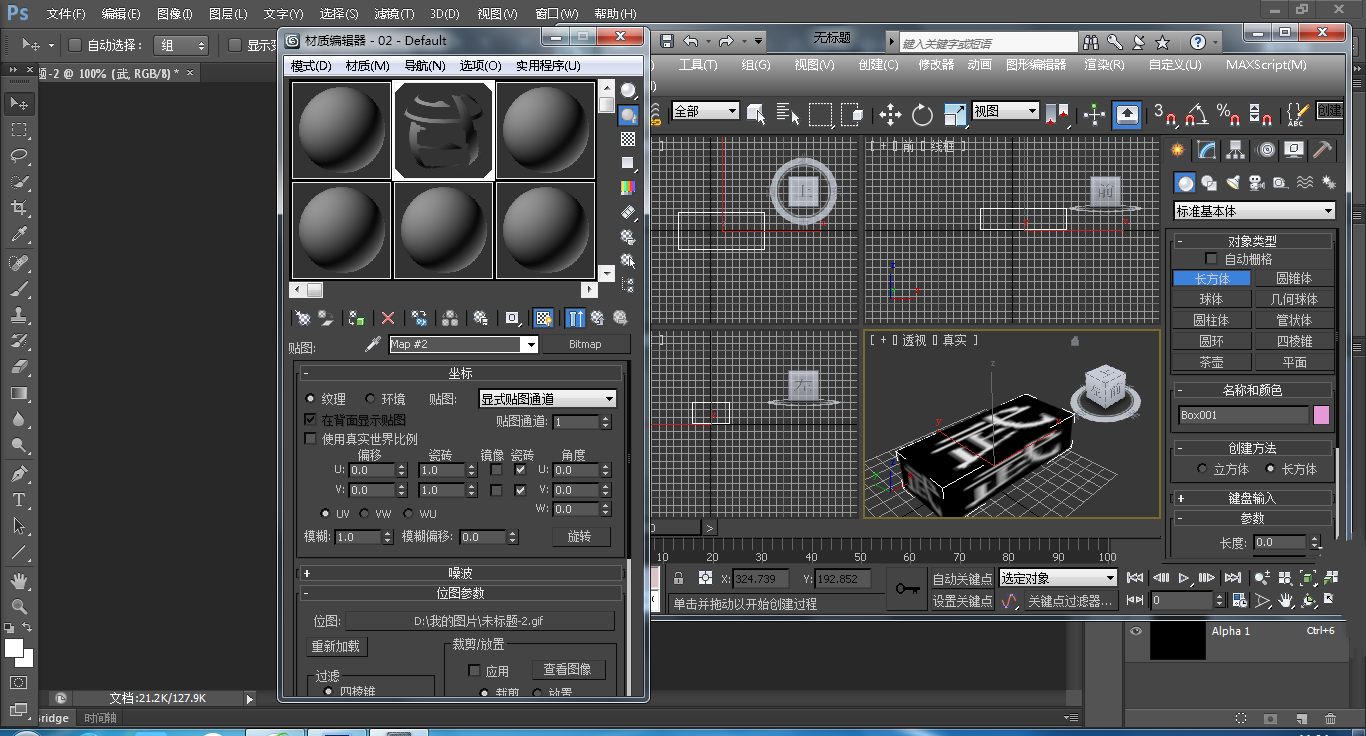Click the Set Key large key icon

click(908, 589)
